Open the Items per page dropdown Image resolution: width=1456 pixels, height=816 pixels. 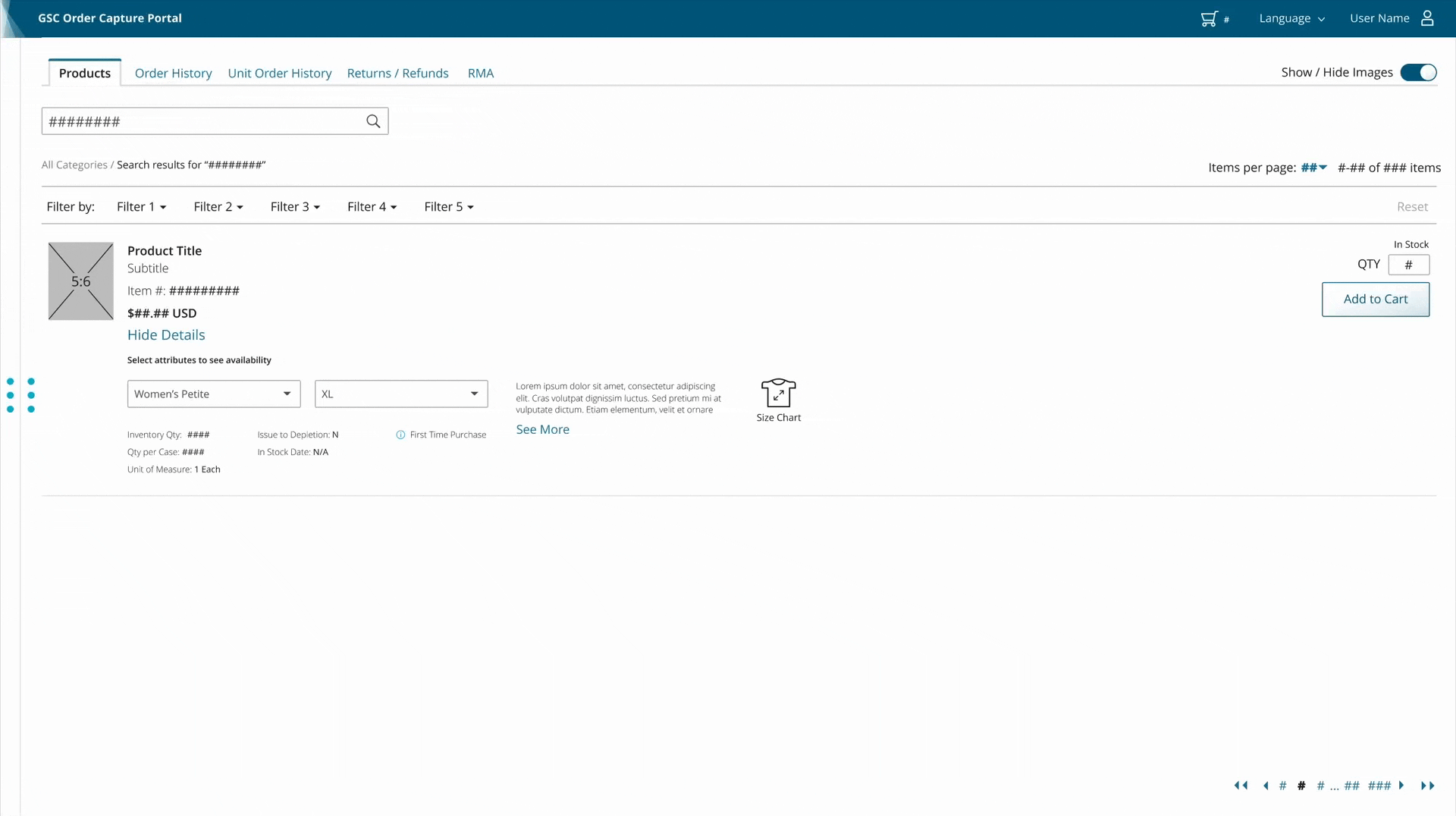pyautogui.click(x=1313, y=168)
